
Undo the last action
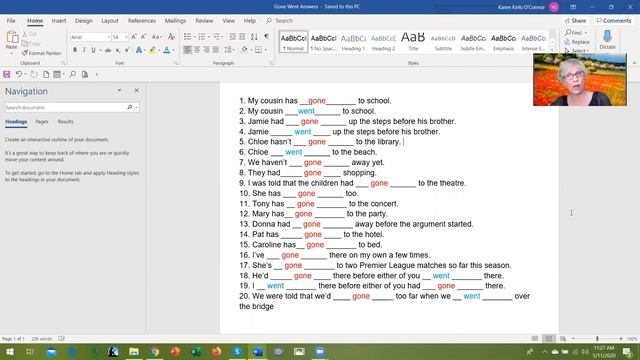(x=18, y=74)
